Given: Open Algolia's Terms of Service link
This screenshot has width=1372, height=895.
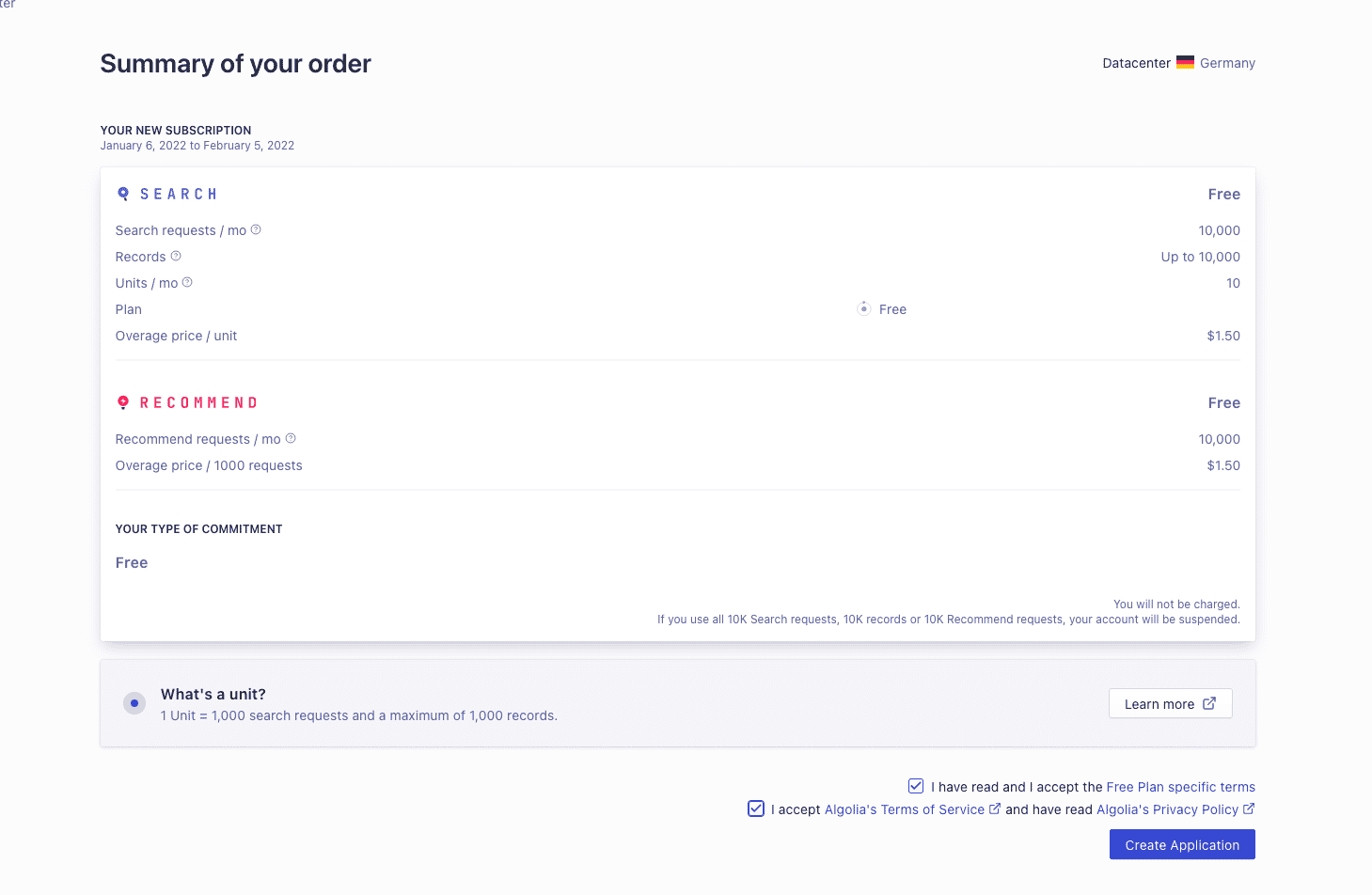Looking at the screenshot, I should tap(905, 809).
